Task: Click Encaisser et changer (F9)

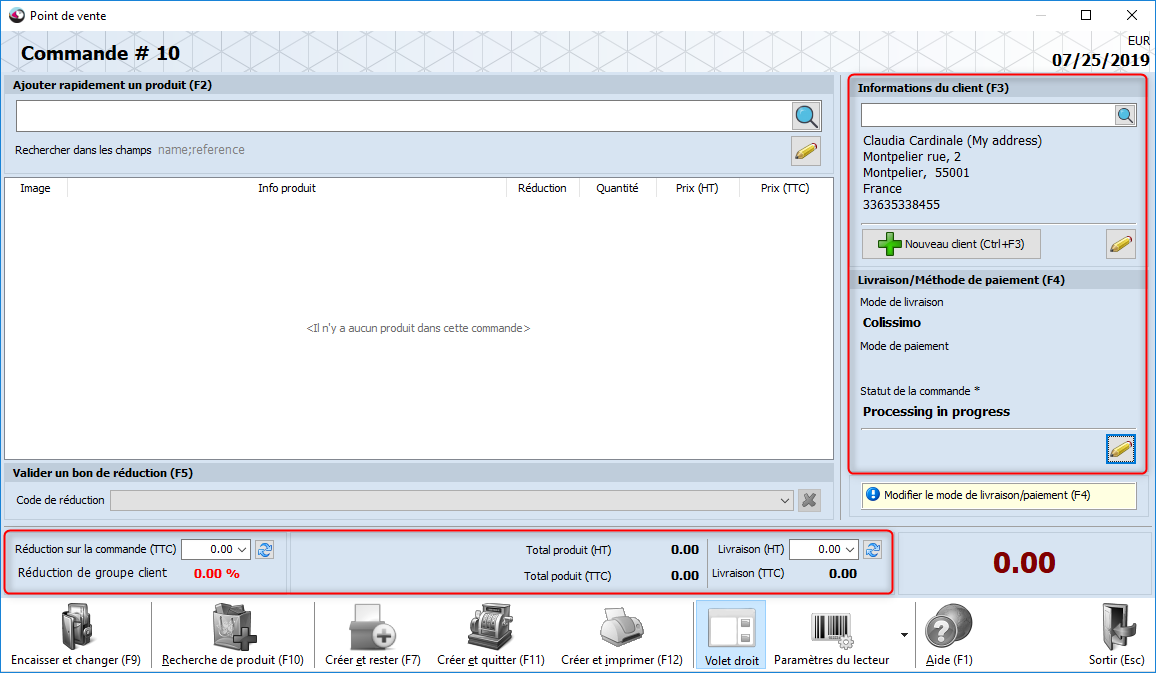Action: coord(76,635)
